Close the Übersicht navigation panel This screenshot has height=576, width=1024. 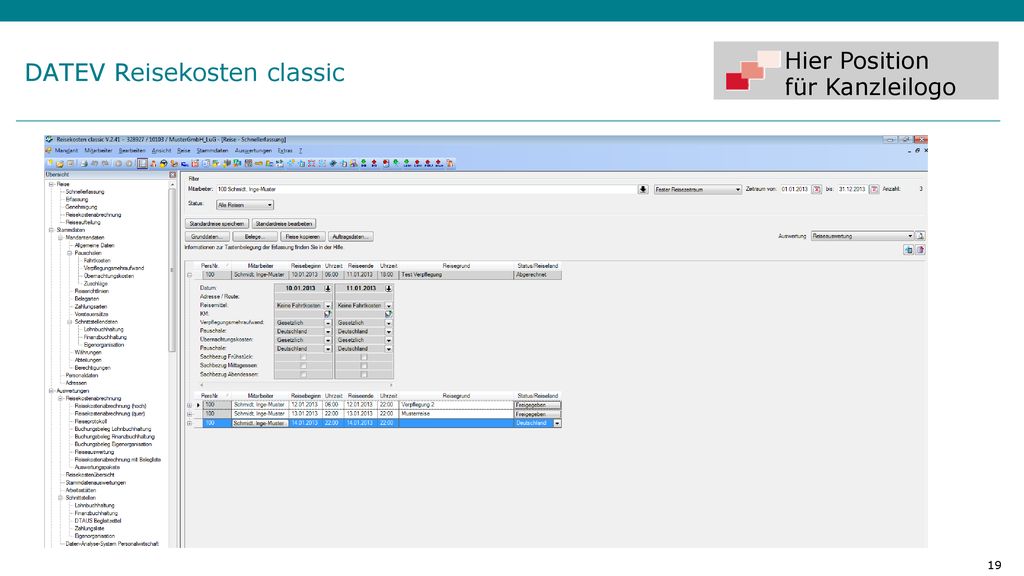pyautogui.click(x=172, y=175)
